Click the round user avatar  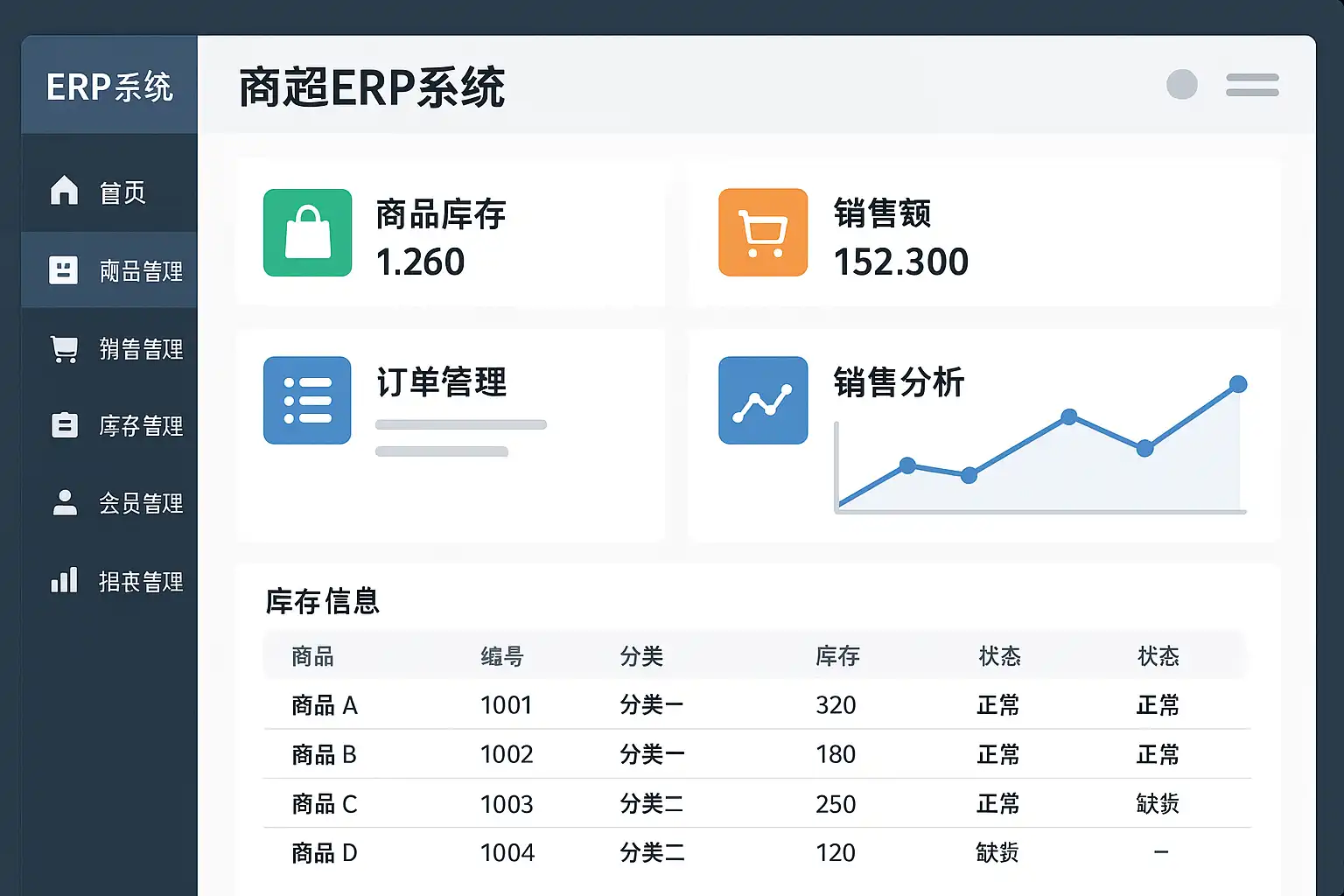1181,85
